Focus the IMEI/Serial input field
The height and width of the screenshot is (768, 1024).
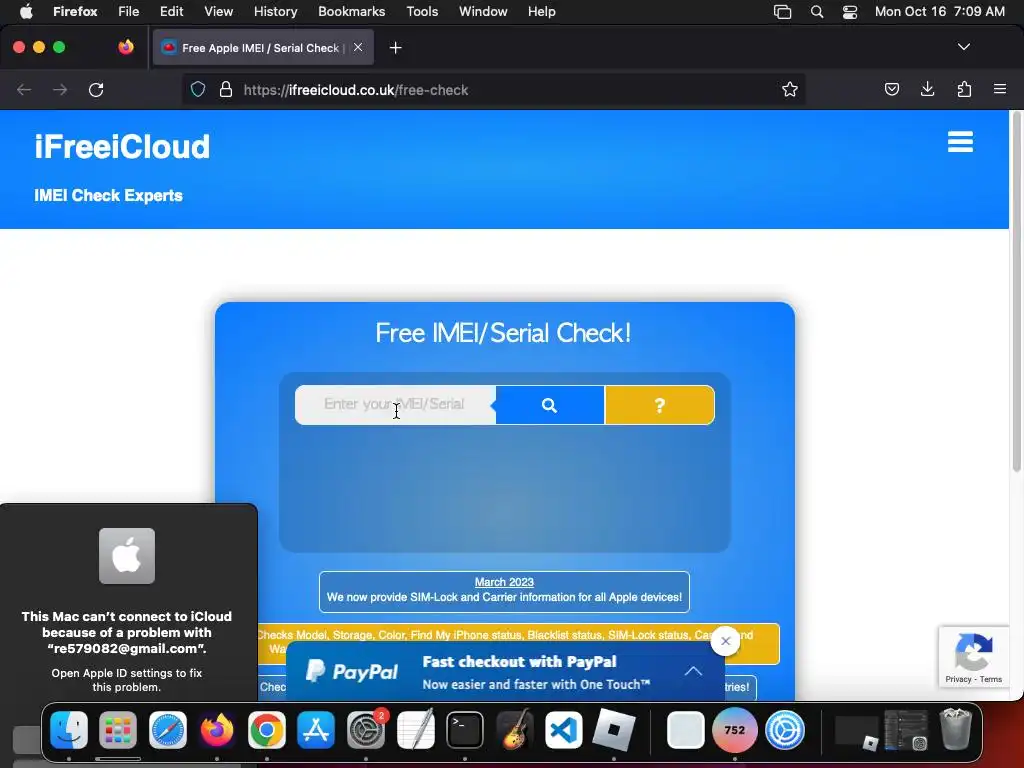click(x=395, y=405)
